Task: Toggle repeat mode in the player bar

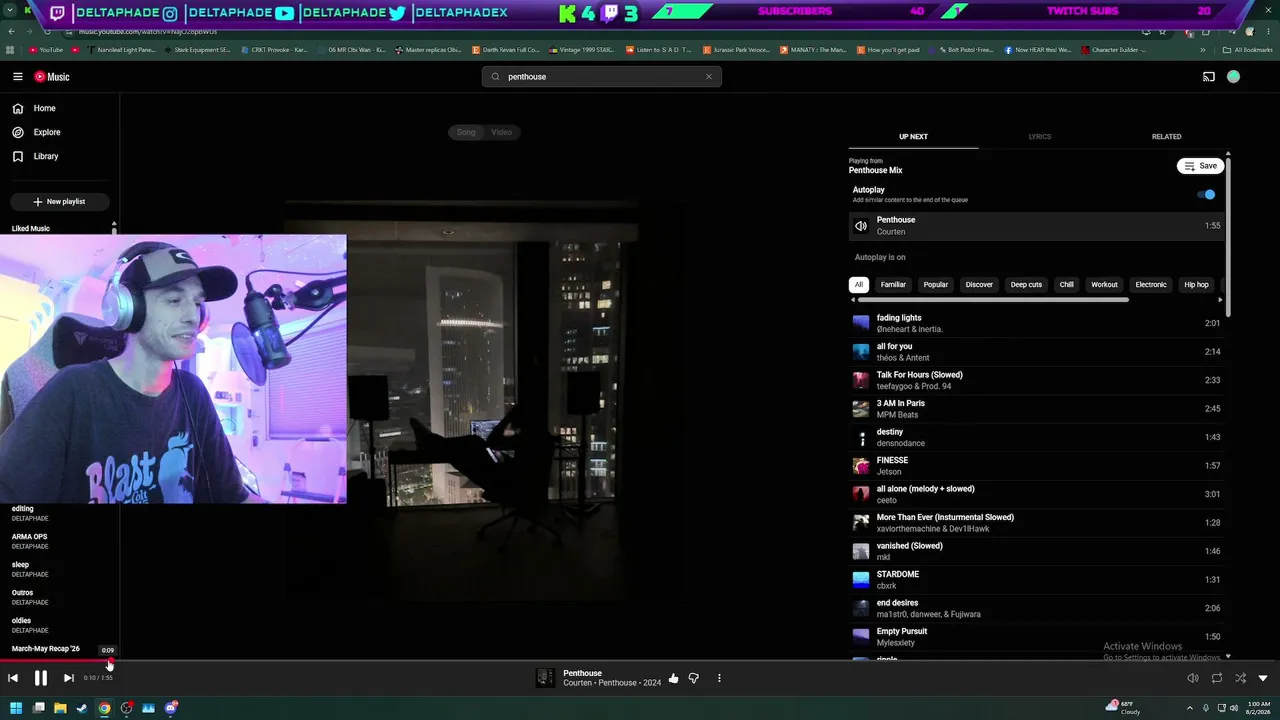Action: (x=1217, y=678)
